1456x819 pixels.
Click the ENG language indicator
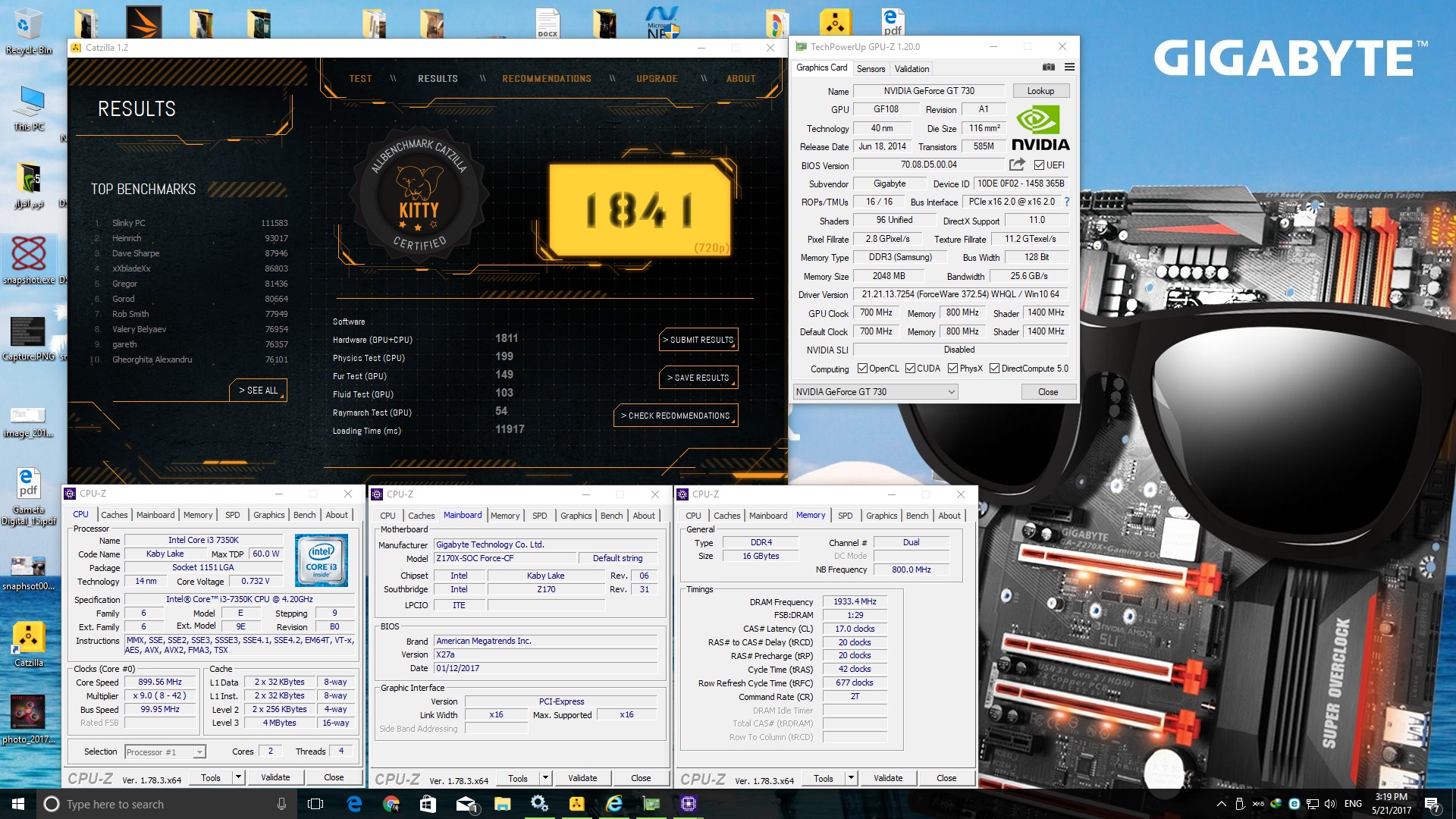(1353, 804)
